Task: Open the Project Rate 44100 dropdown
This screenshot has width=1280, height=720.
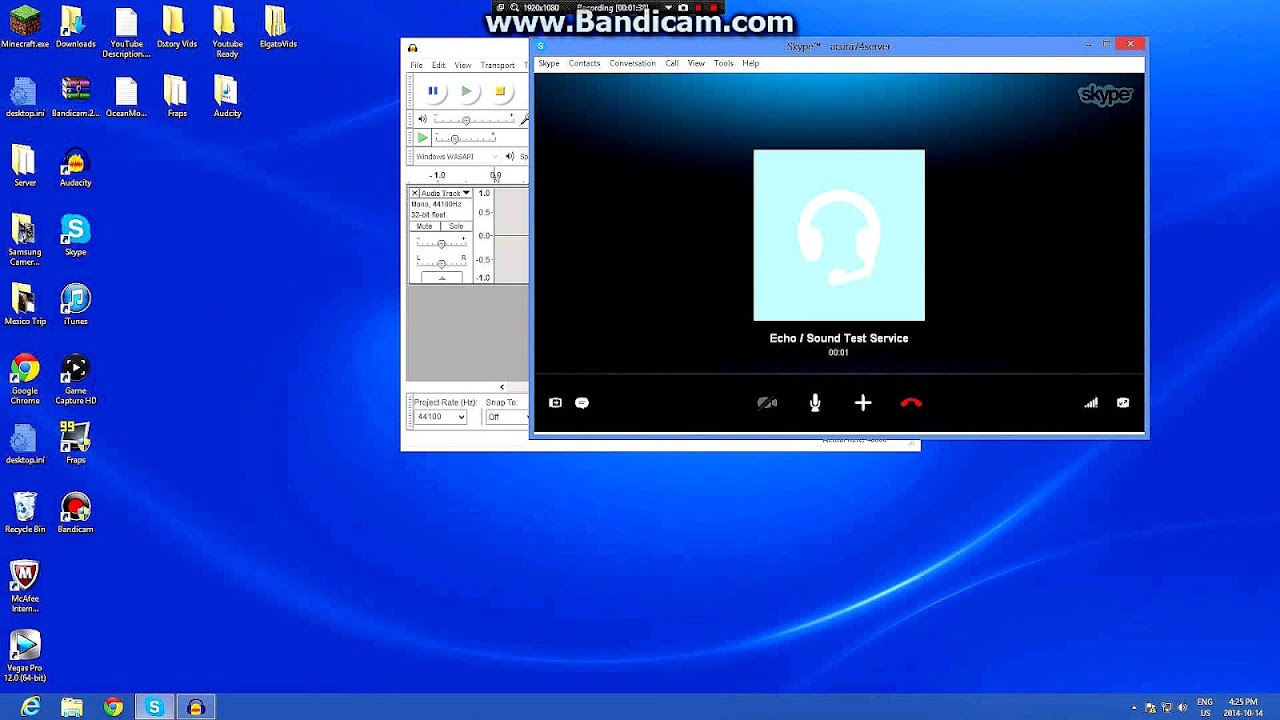Action: (x=441, y=417)
